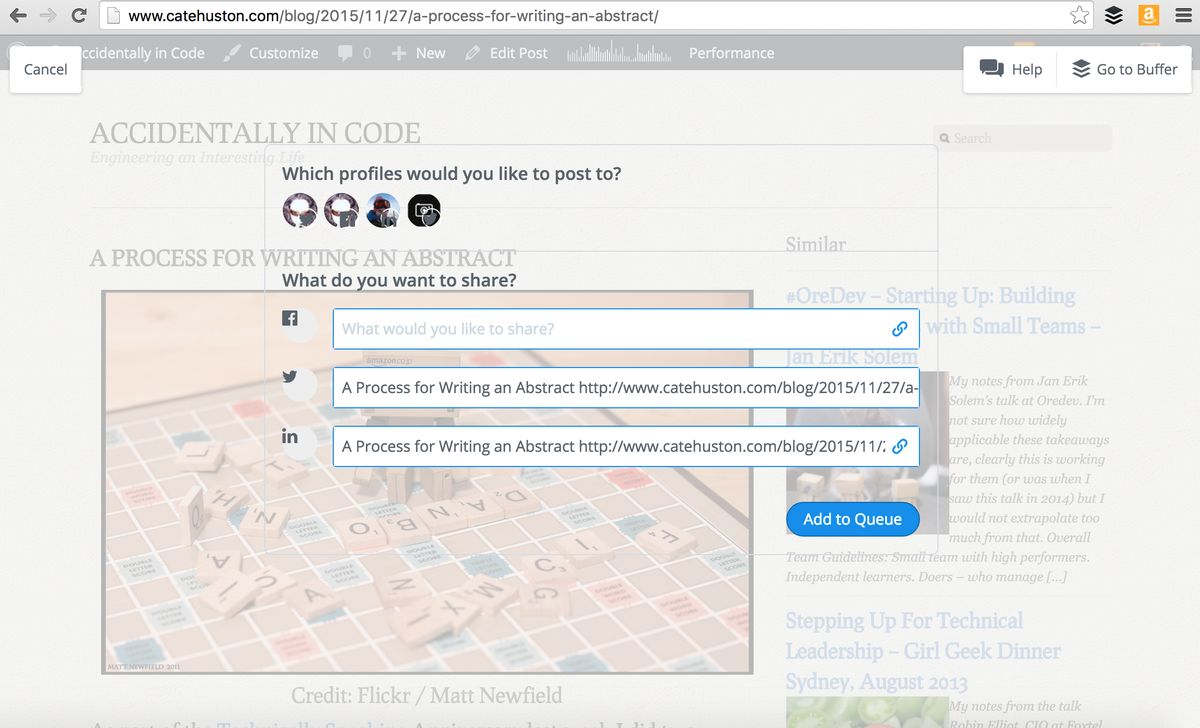
Task: Click the link icon in the LinkedIn share field
Action: [899, 447]
